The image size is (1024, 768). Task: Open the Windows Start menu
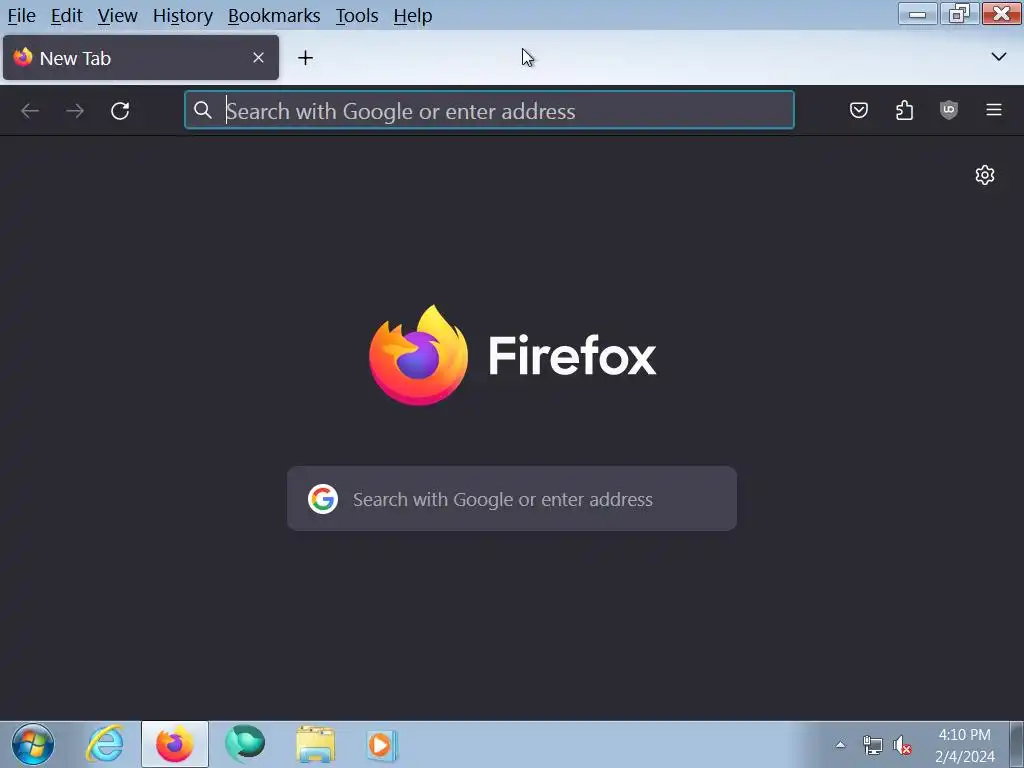33,744
